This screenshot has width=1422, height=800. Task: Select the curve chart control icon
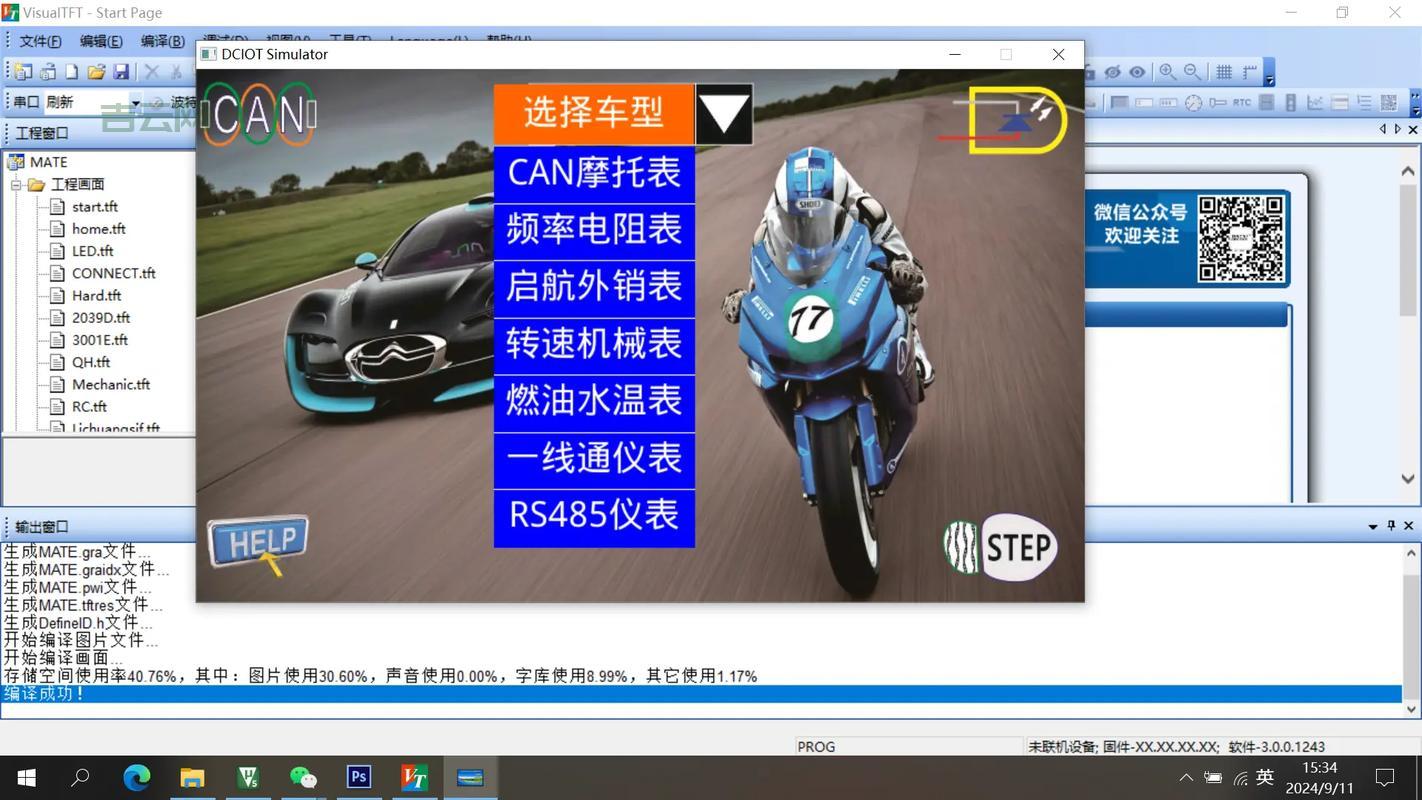[x=1315, y=102]
